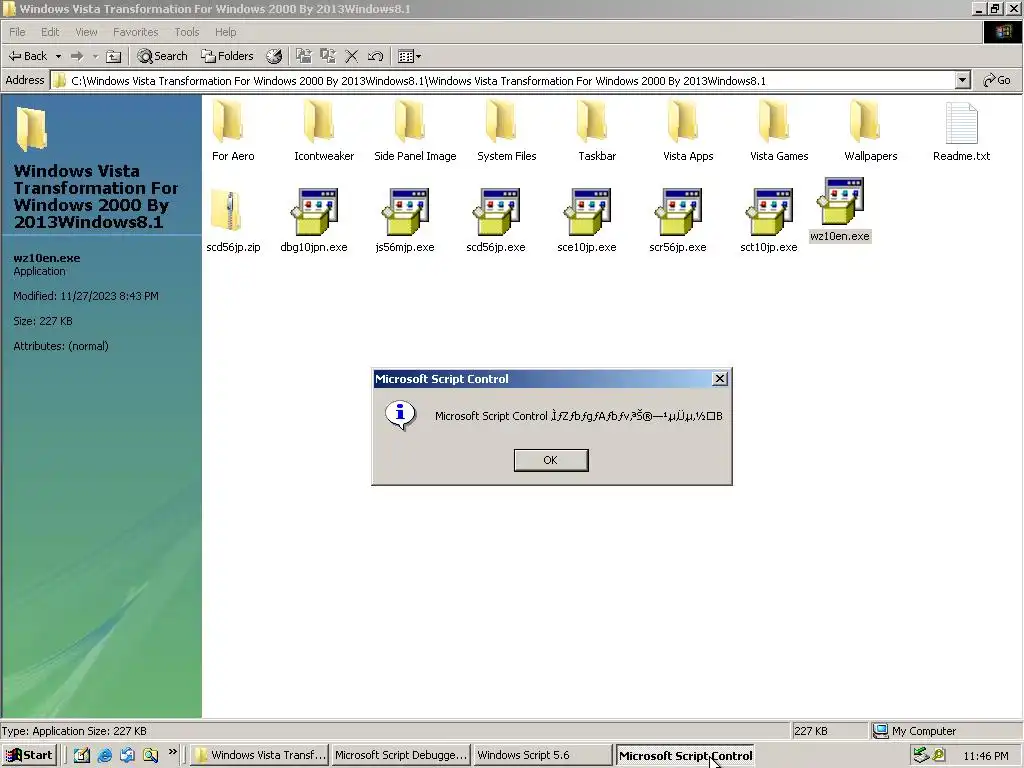This screenshot has width=1024, height=768.
Task: Click the Windows flag logo throbber
Action: 1002,32
